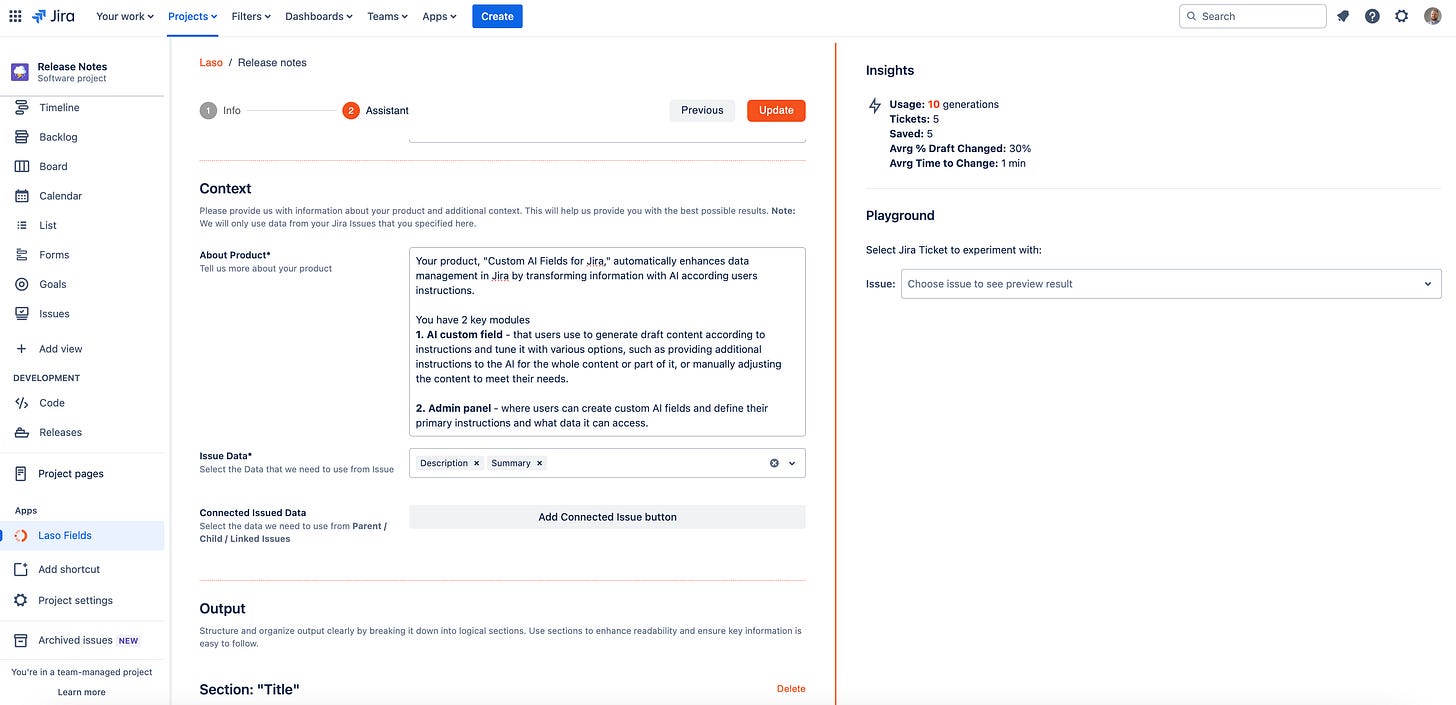This screenshot has width=1456, height=705.
Task: Clear all Issue Data selections
Action: [774, 463]
